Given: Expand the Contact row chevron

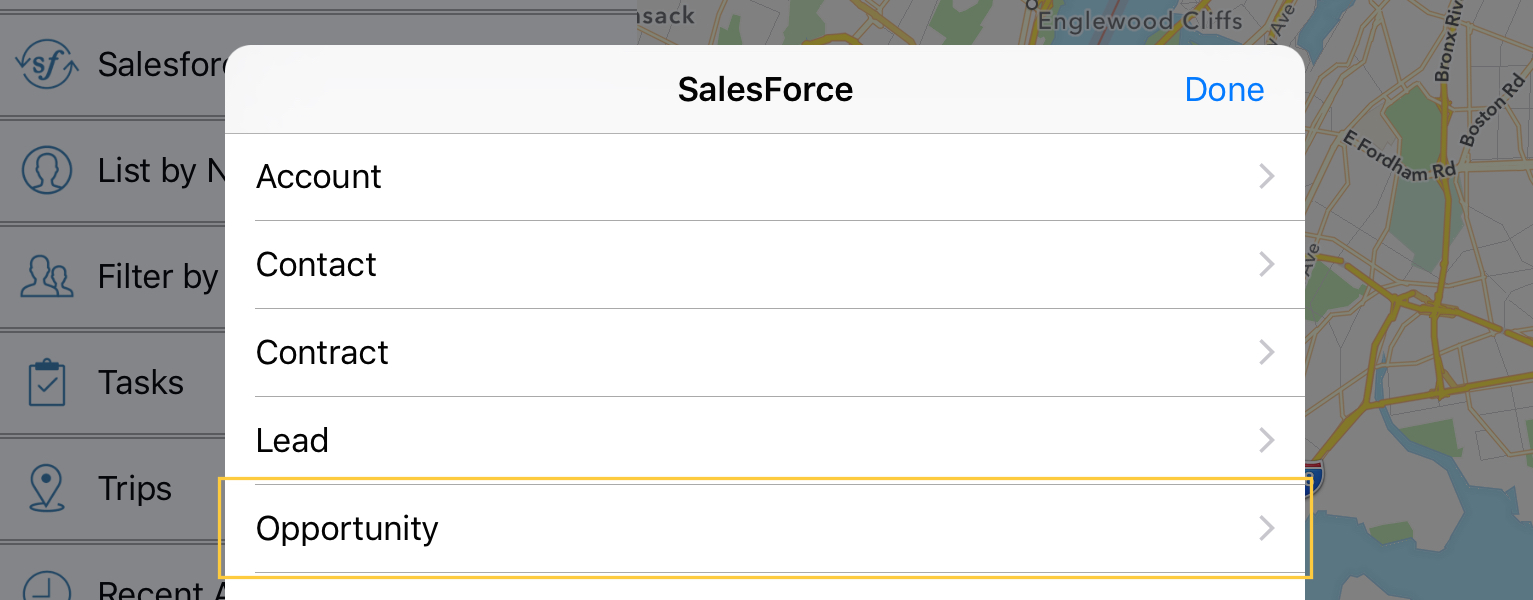Looking at the screenshot, I should [1267, 265].
